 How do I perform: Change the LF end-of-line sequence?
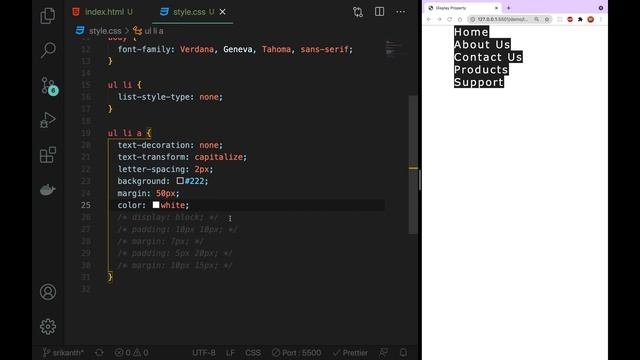[230, 352]
